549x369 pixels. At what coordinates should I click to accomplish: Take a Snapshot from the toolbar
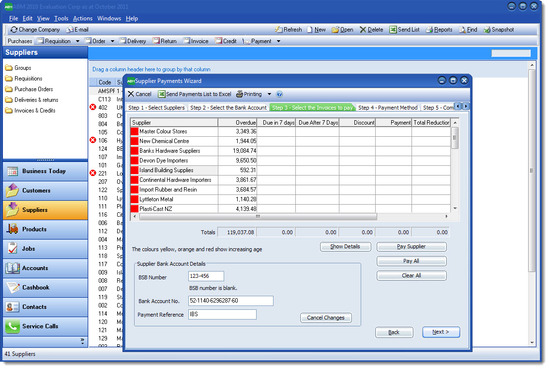[499, 30]
